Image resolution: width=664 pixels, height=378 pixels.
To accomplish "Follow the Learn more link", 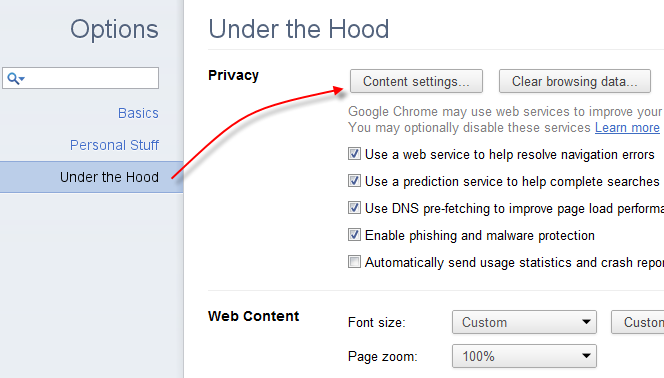I will (627, 127).
